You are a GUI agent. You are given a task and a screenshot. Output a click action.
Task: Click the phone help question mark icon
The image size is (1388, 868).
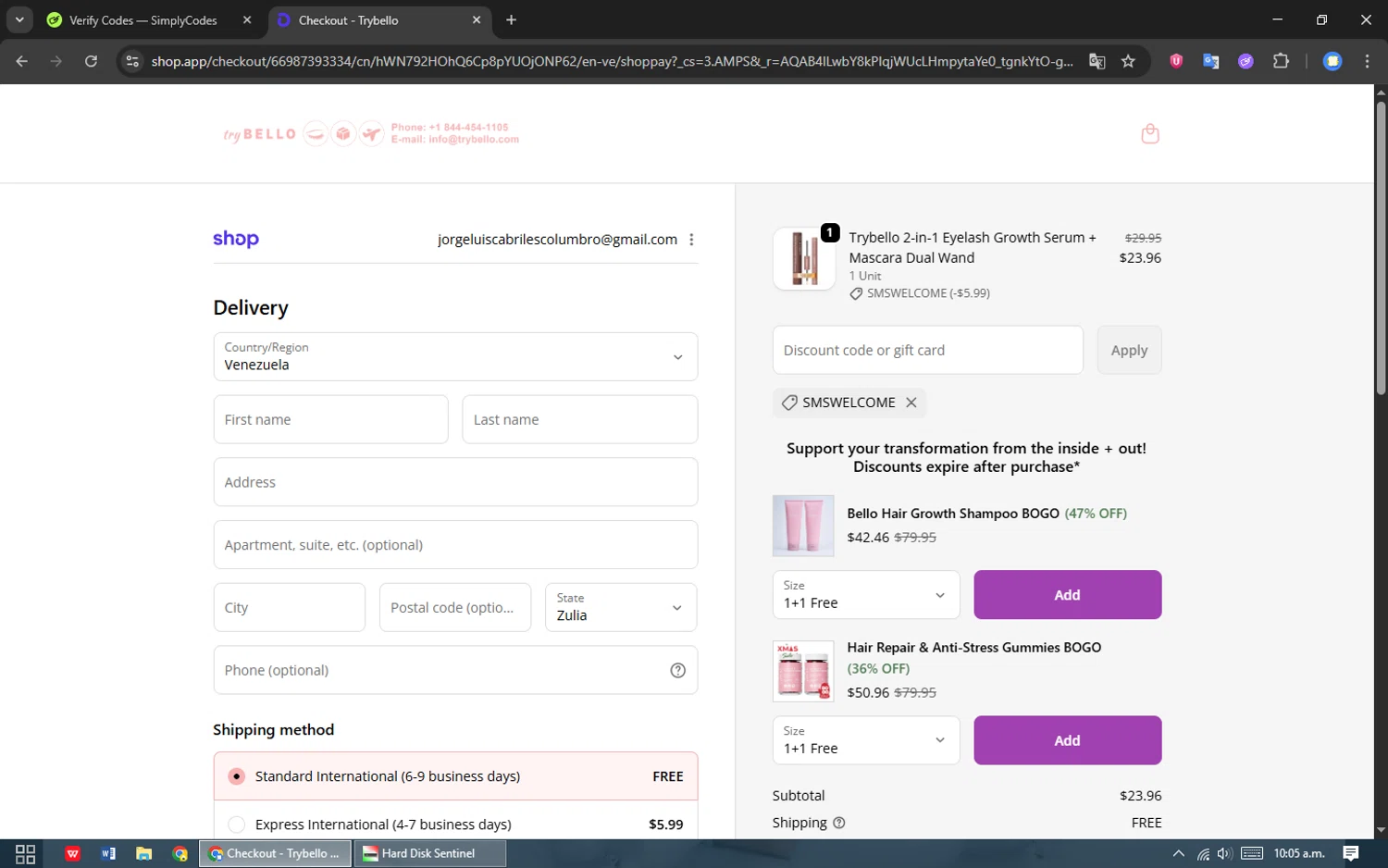coord(677,670)
